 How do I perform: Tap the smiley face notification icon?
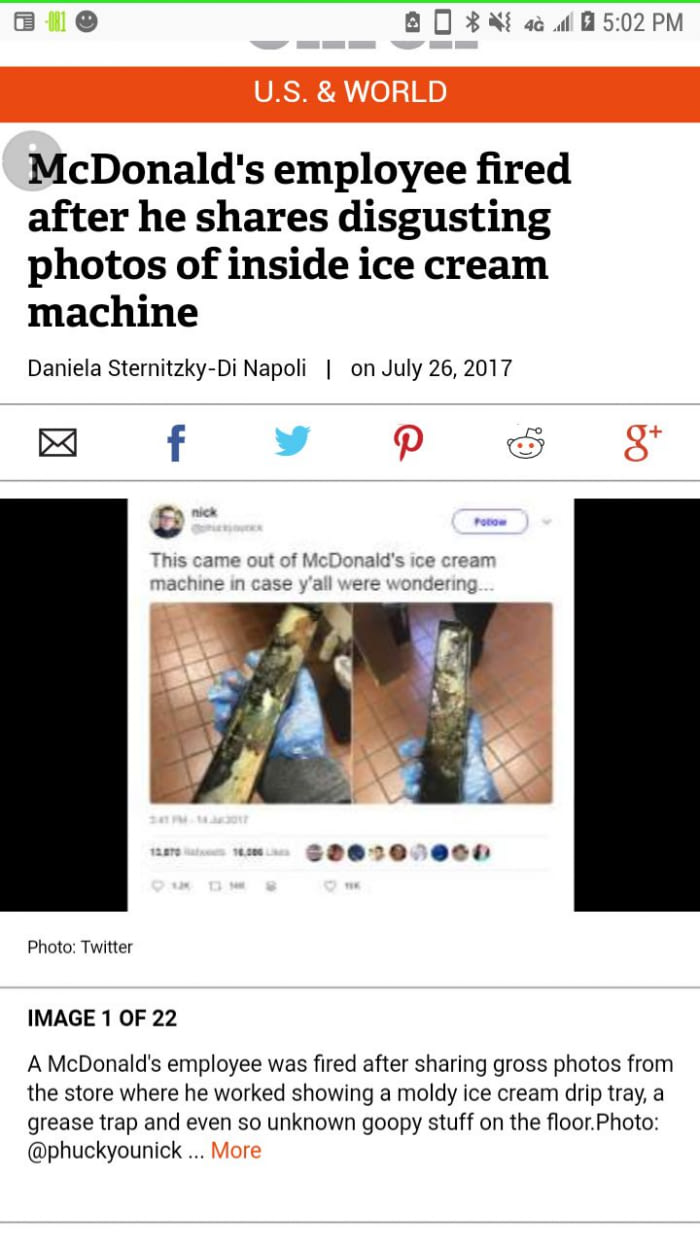[x=87, y=20]
